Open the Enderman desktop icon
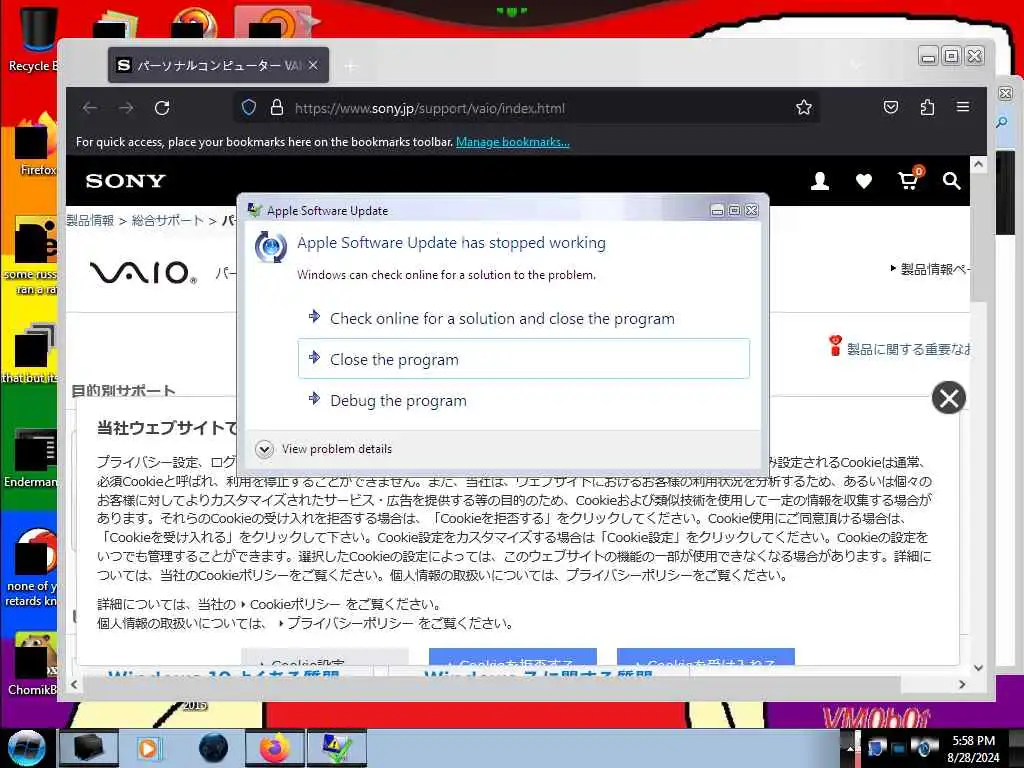 coord(31,457)
